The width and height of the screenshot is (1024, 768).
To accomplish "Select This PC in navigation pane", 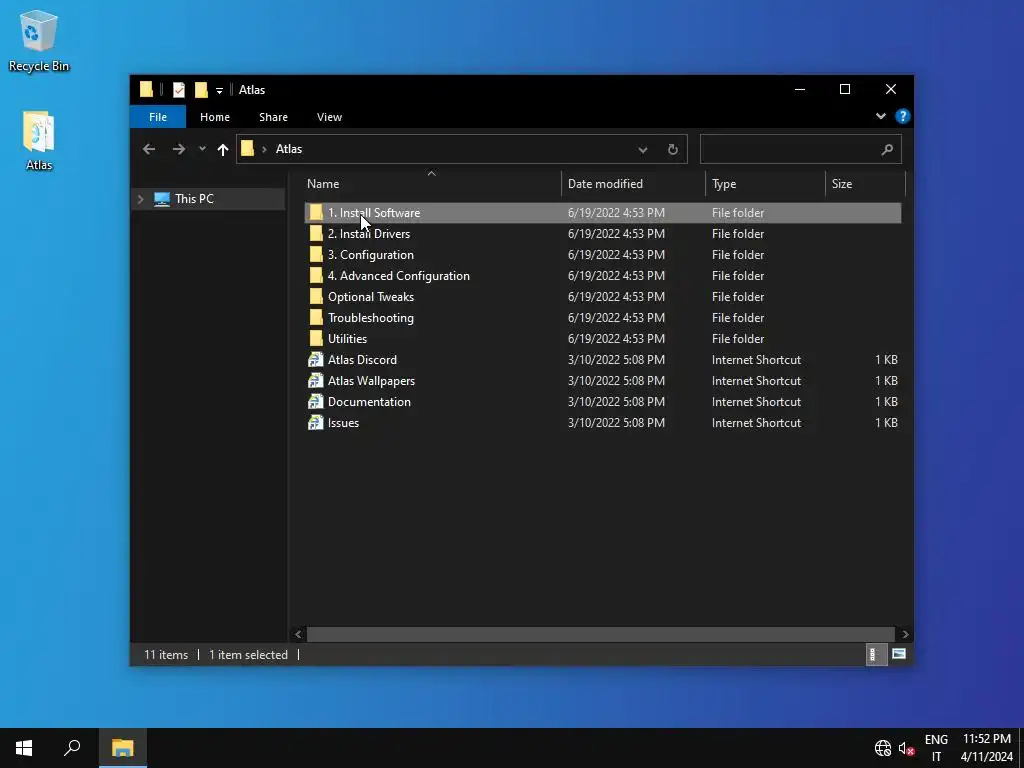I will pos(194,199).
